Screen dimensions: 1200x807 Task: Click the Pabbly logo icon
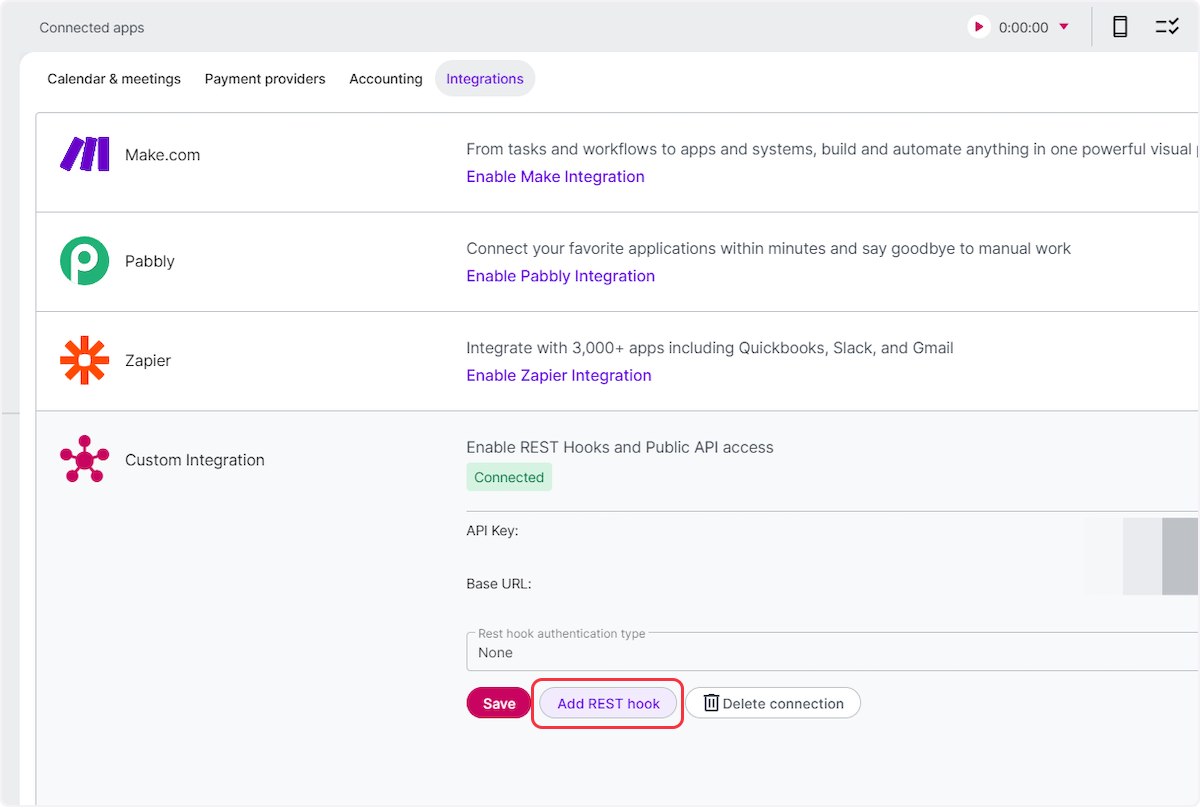[x=84, y=261]
